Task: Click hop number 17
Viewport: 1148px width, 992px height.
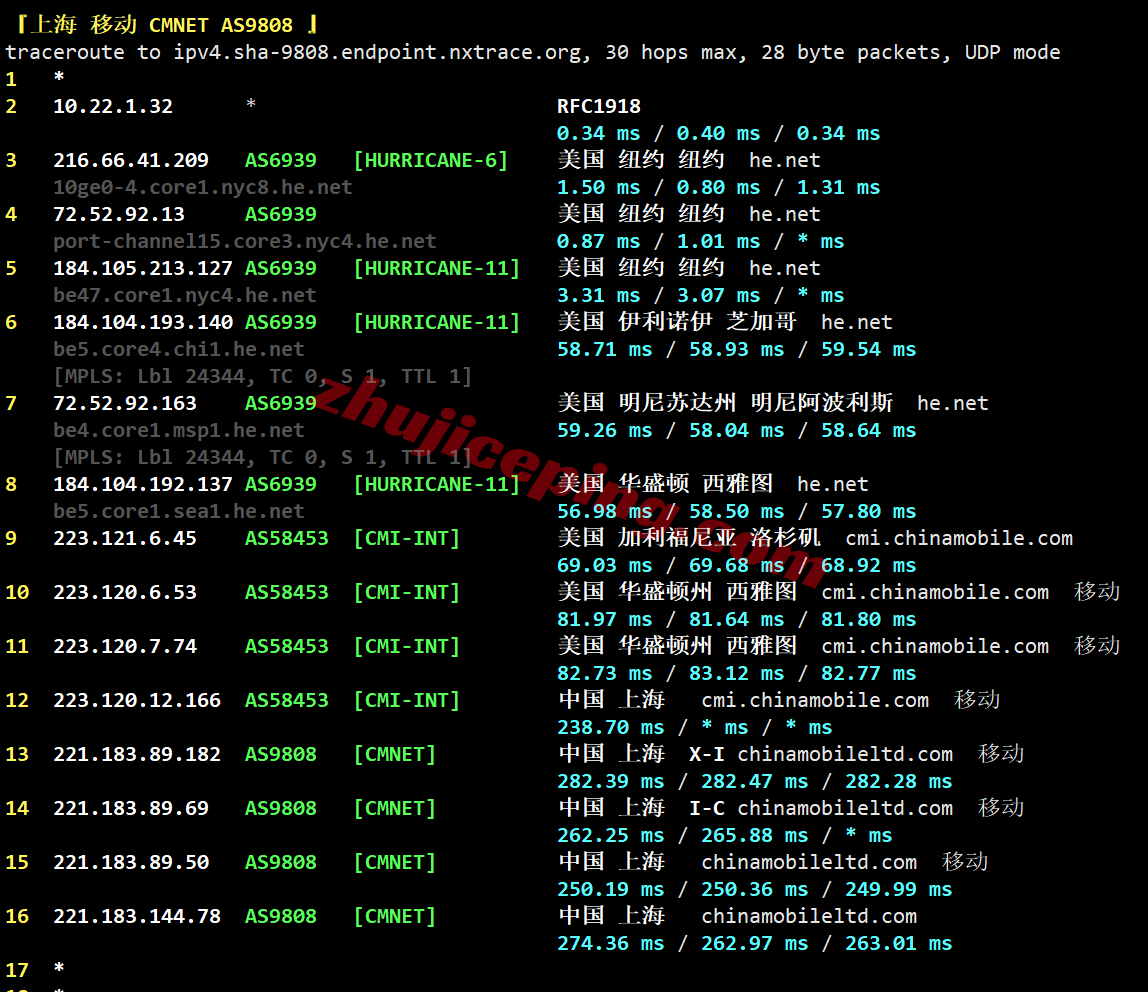Action: point(17,971)
